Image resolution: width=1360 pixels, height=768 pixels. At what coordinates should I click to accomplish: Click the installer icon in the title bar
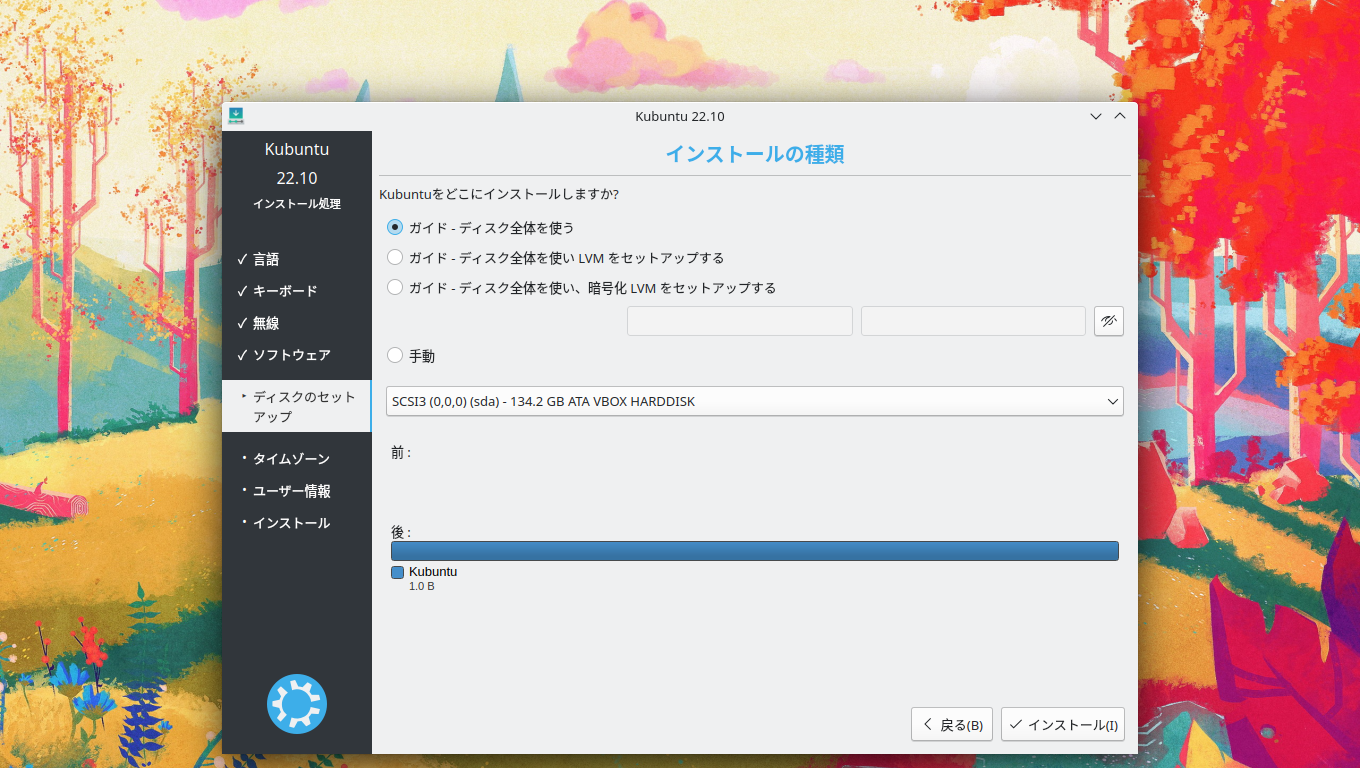236,116
